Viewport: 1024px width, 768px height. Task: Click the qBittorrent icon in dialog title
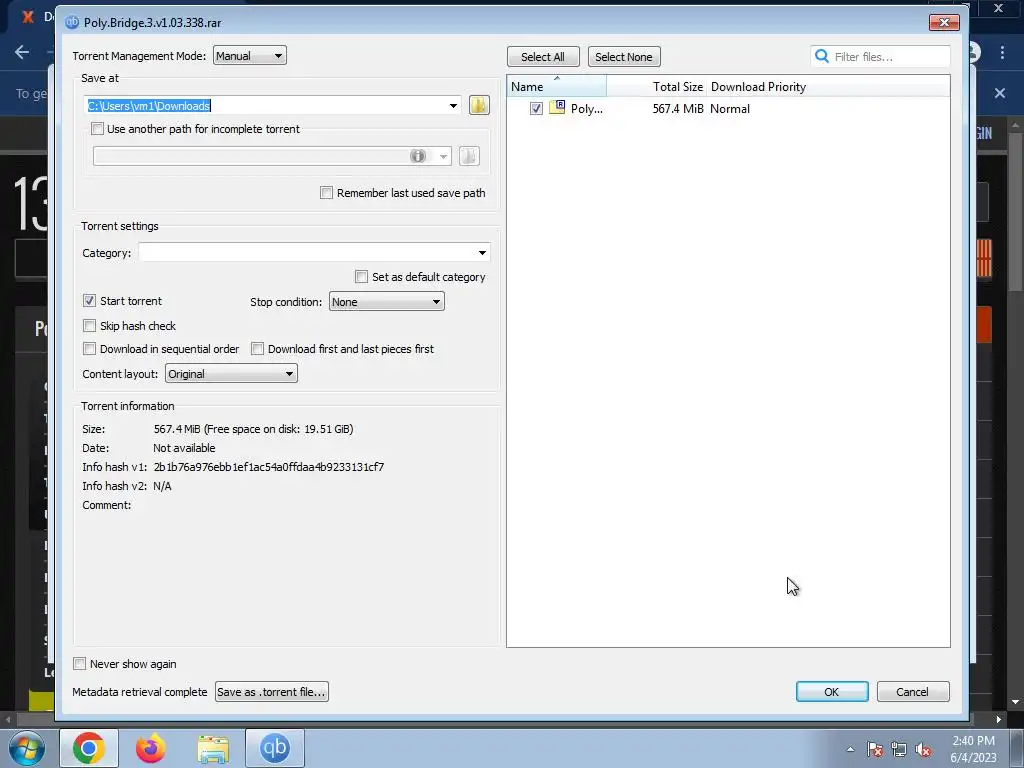(x=71, y=22)
